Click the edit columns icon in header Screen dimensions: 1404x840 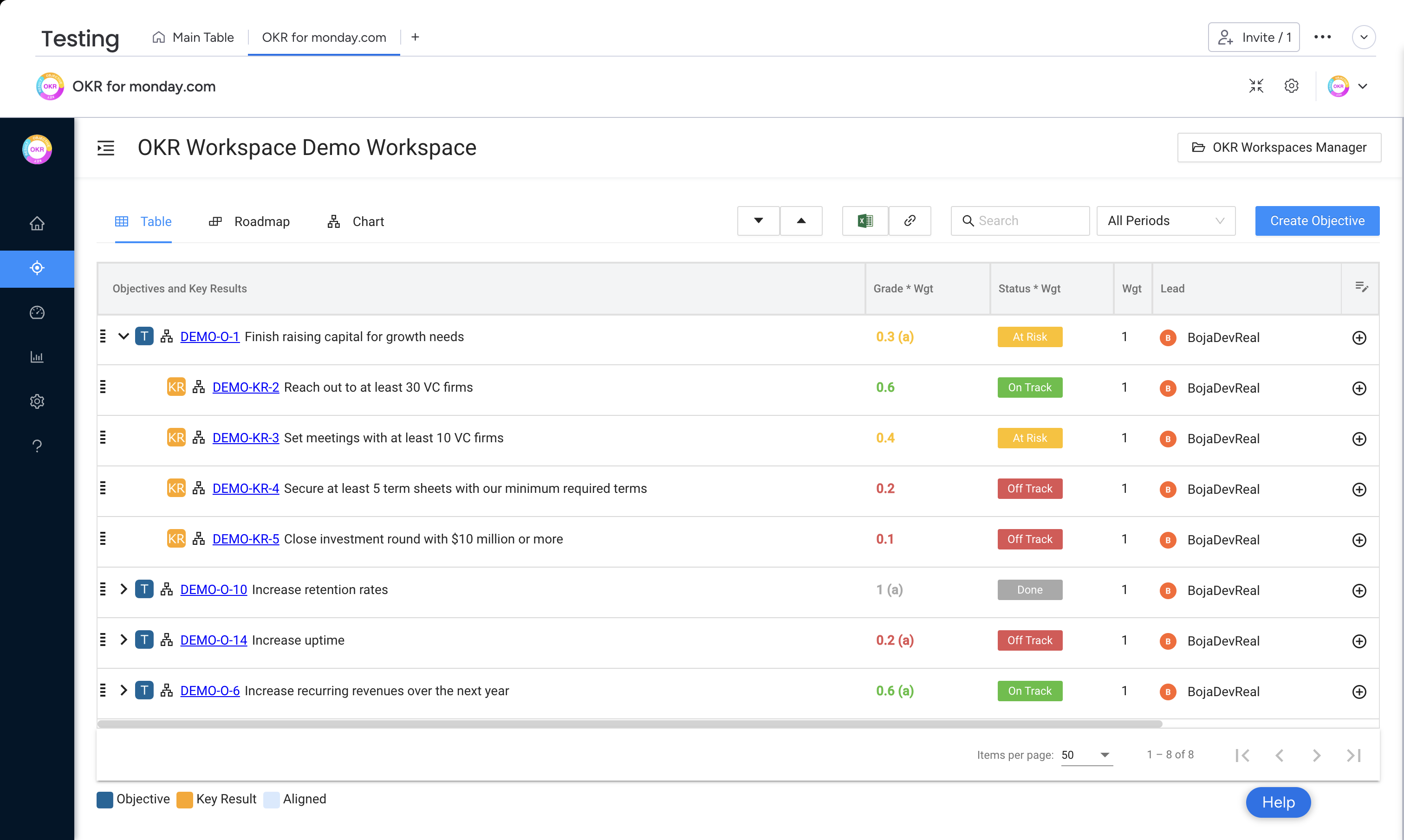click(x=1361, y=288)
